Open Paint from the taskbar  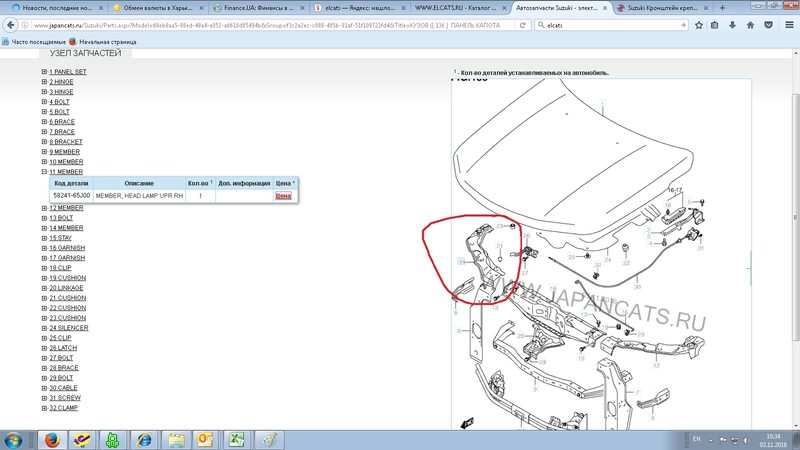pyautogui.click(x=269, y=440)
